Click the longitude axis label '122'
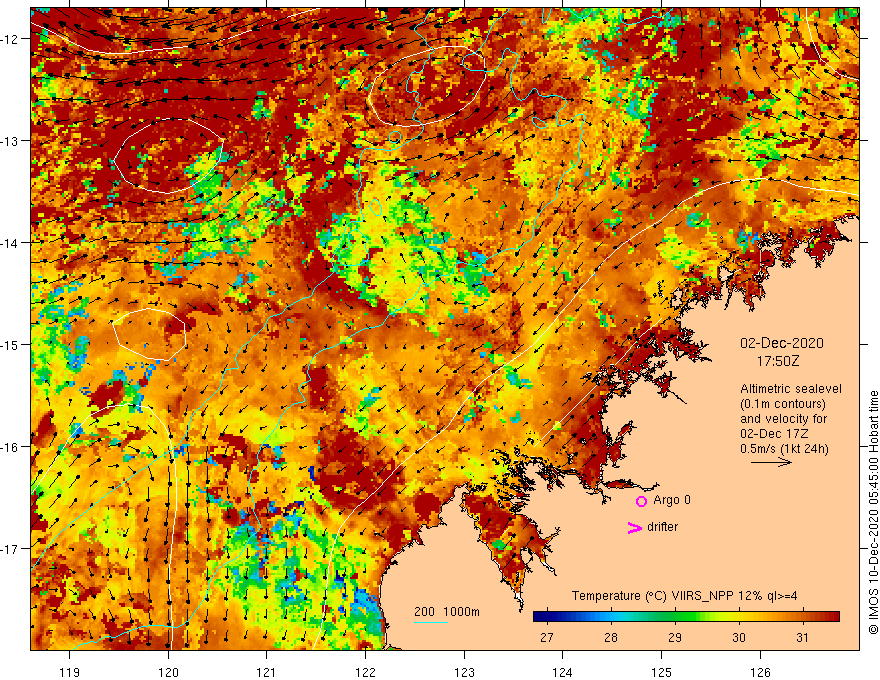 click(365, 672)
